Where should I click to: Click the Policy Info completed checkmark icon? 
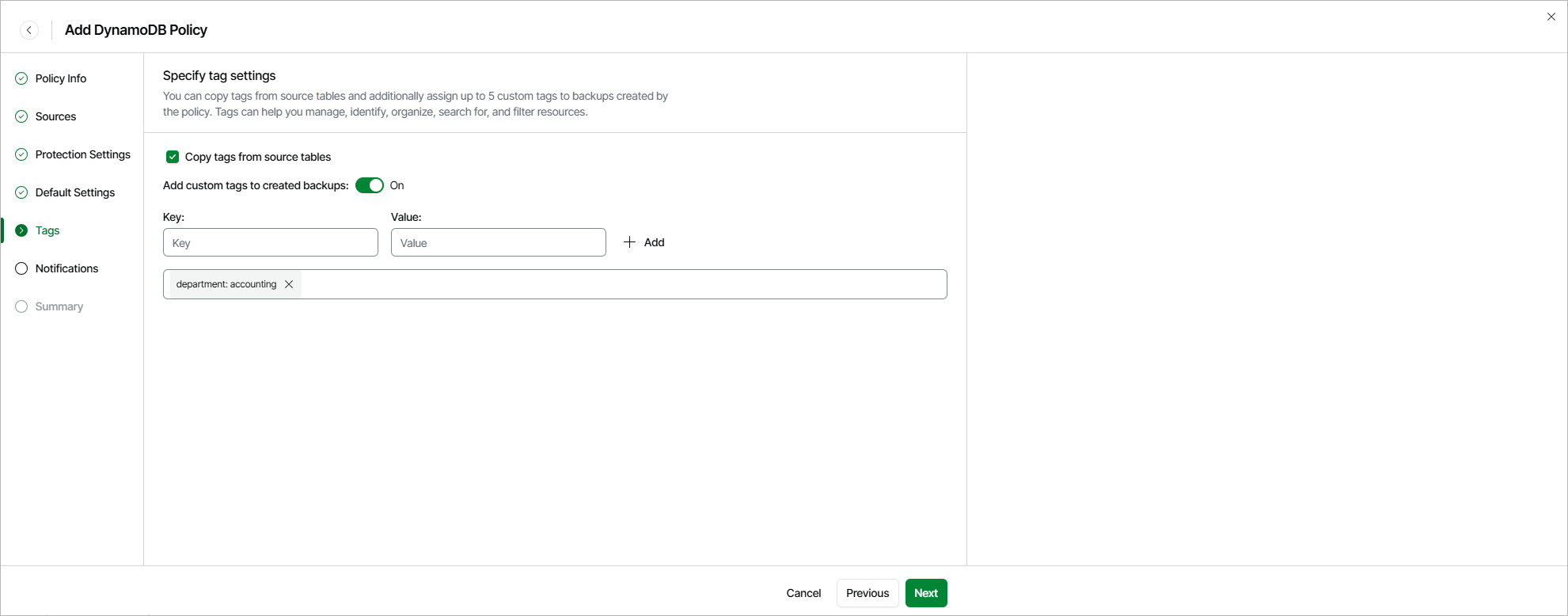[21, 78]
